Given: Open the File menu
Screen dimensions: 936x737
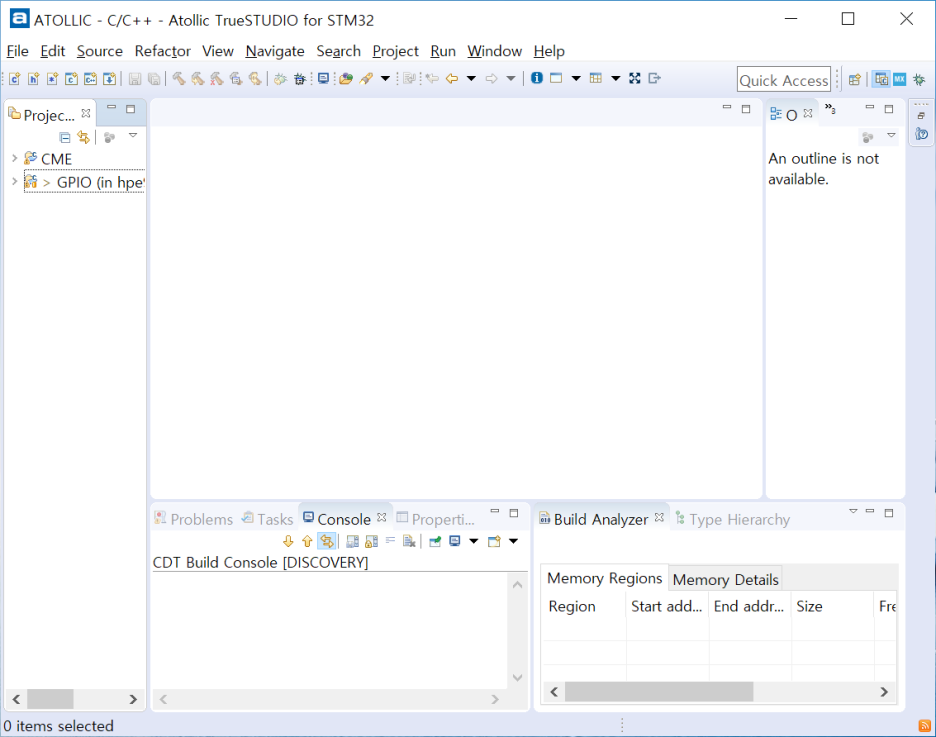Looking at the screenshot, I should (x=17, y=51).
